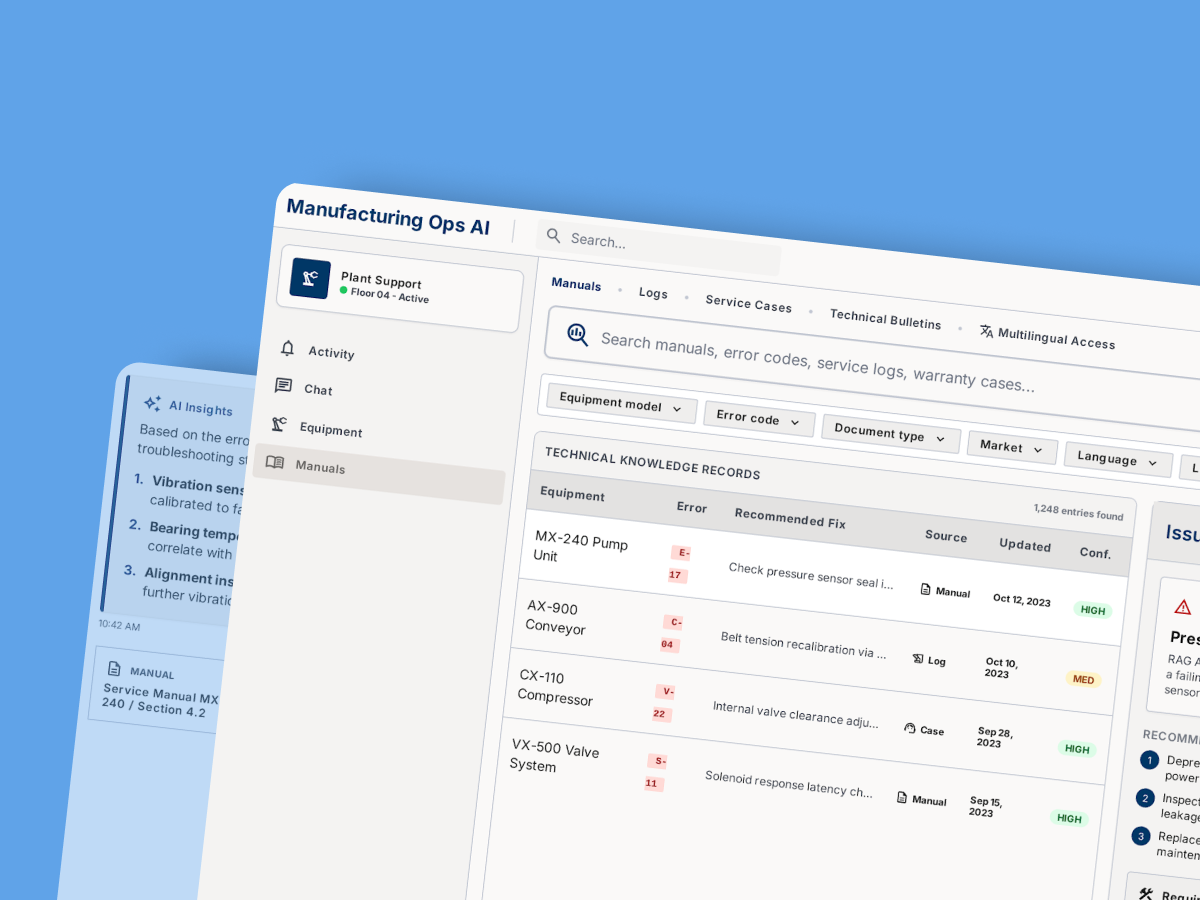Click 'Solenoid response latency' fix text
The width and height of the screenshot is (1200, 900).
point(789,783)
